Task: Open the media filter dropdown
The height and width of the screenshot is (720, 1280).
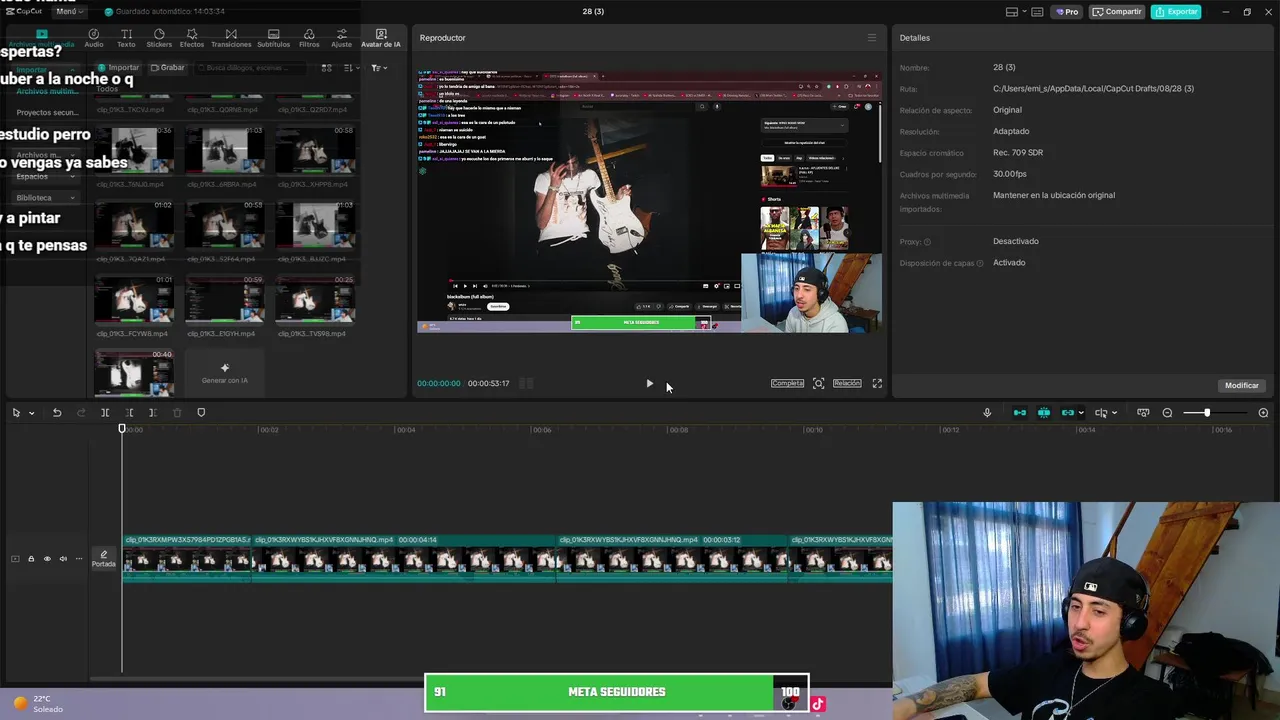Action: (x=378, y=68)
